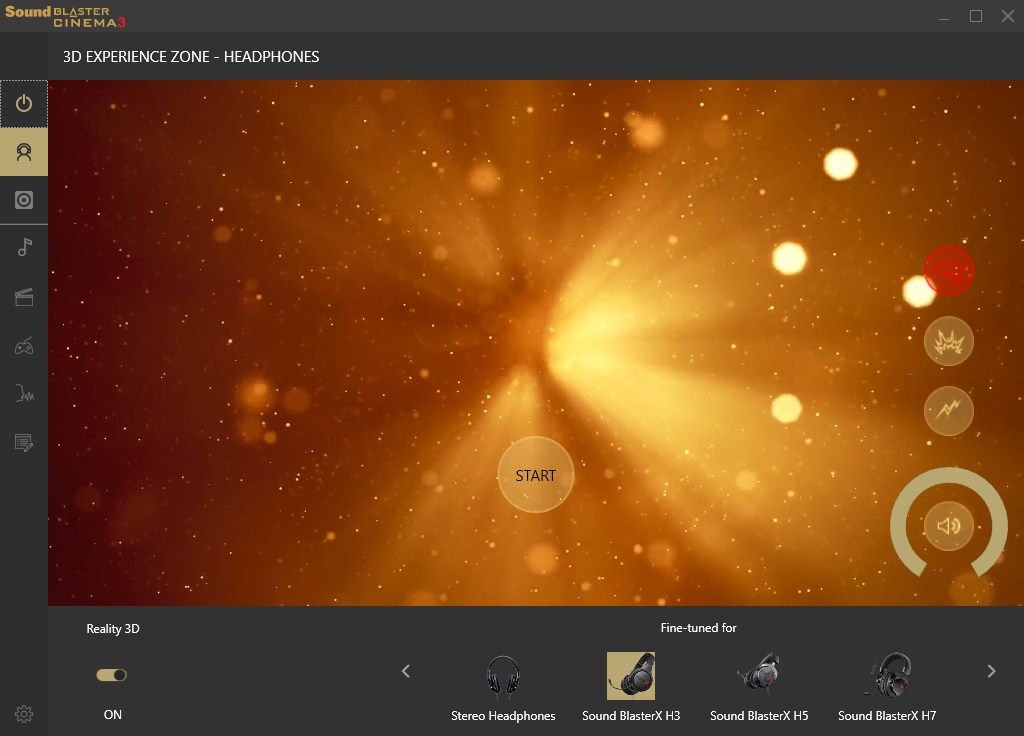
Task: Click the 'Fine-tuned for' heading
Action: click(x=698, y=628)
